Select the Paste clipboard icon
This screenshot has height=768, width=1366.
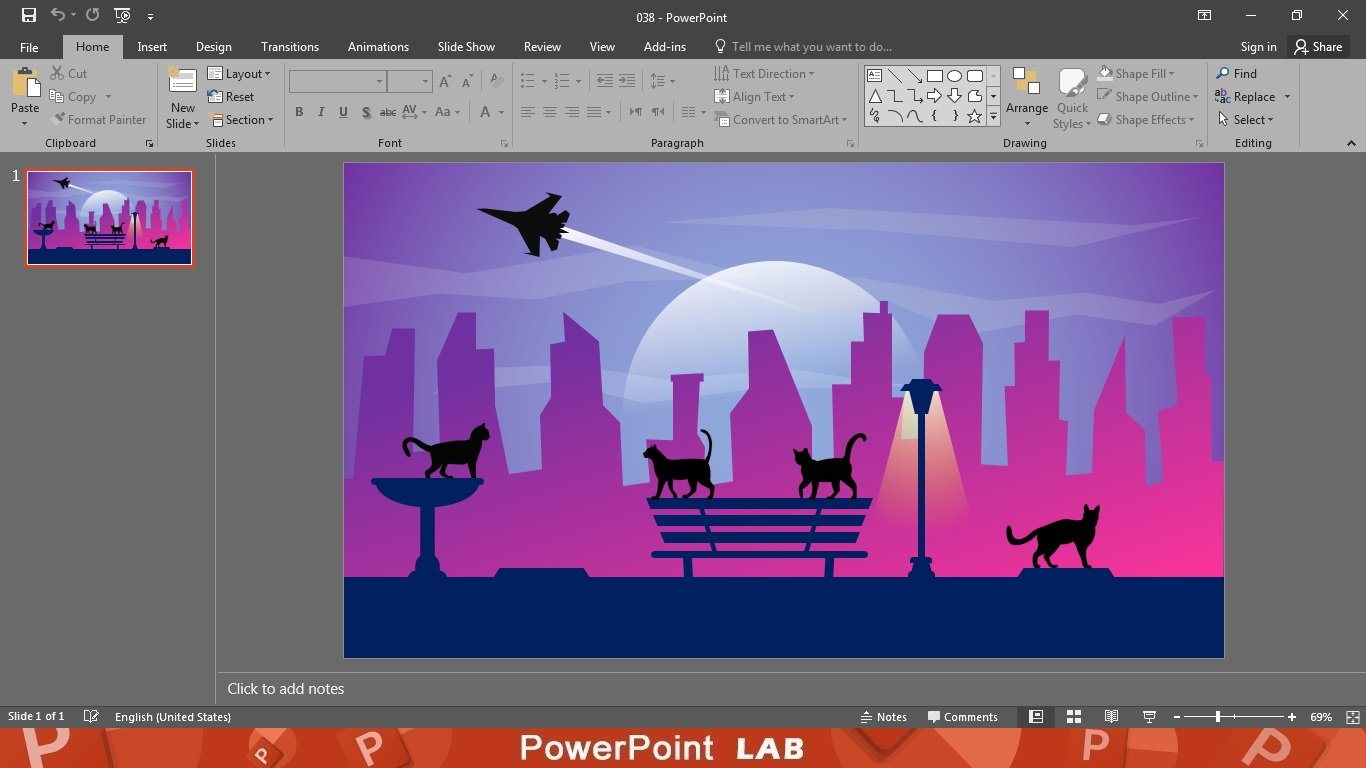pos(25,86)
